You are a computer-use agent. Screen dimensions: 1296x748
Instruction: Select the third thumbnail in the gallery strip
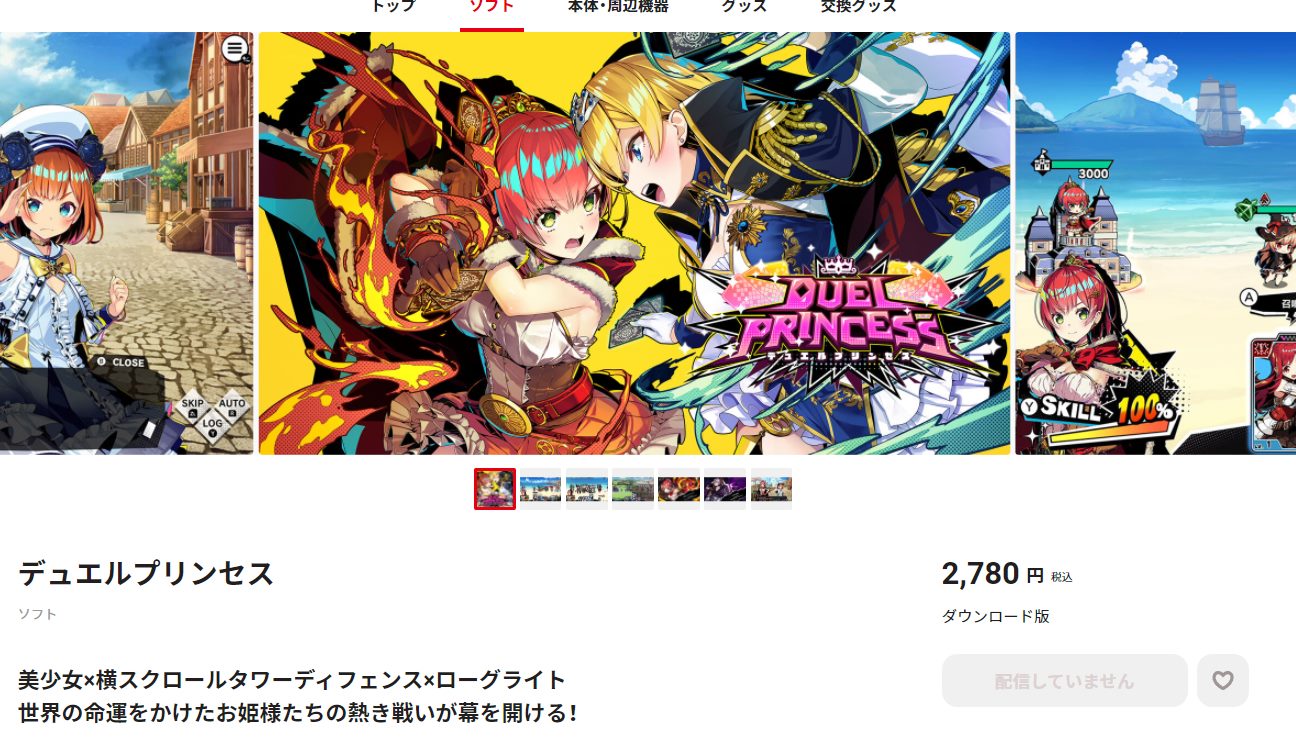(587, 489)
